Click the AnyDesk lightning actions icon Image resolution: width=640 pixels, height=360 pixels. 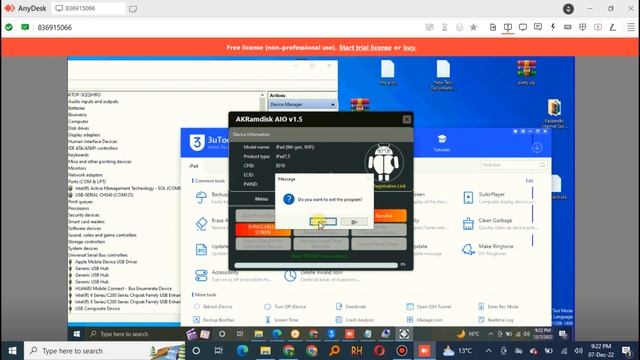coord(553,27)
